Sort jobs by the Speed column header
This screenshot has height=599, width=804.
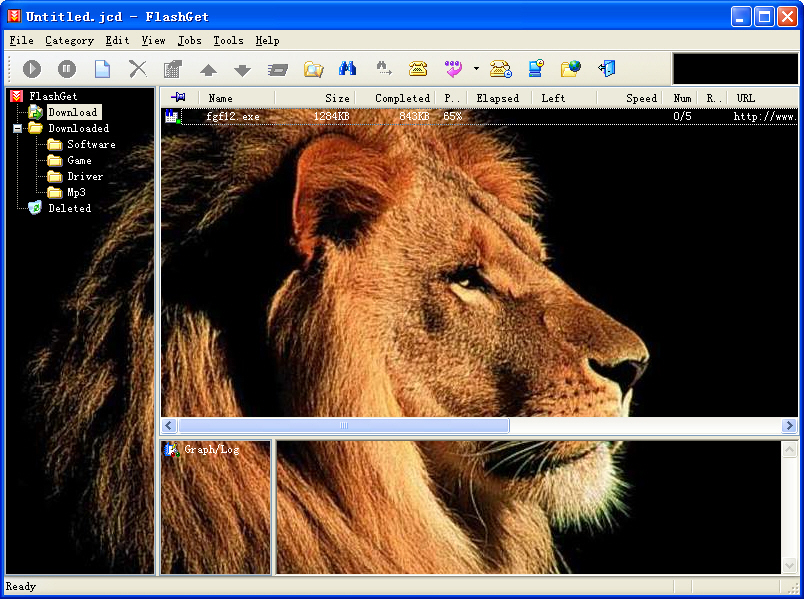point(630,98)
